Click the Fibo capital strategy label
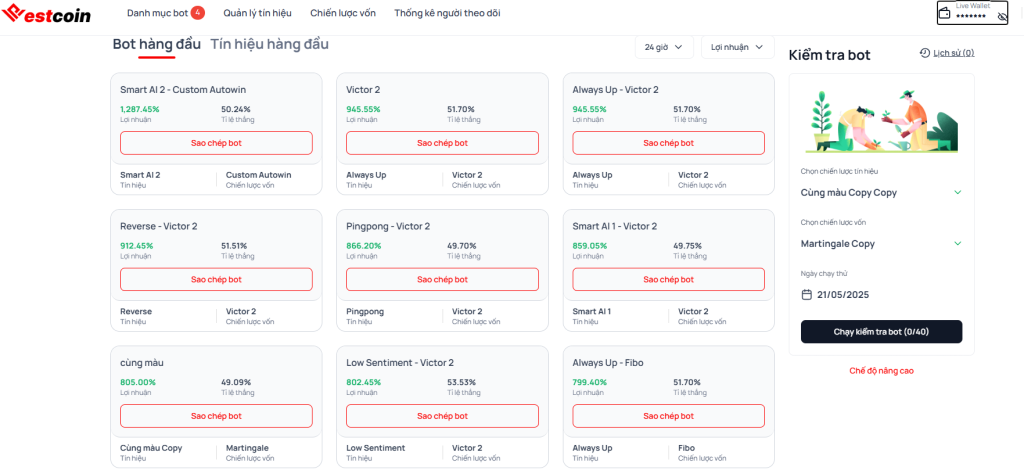The height and width of the screenshot is (474, 1024). point(686,448)
